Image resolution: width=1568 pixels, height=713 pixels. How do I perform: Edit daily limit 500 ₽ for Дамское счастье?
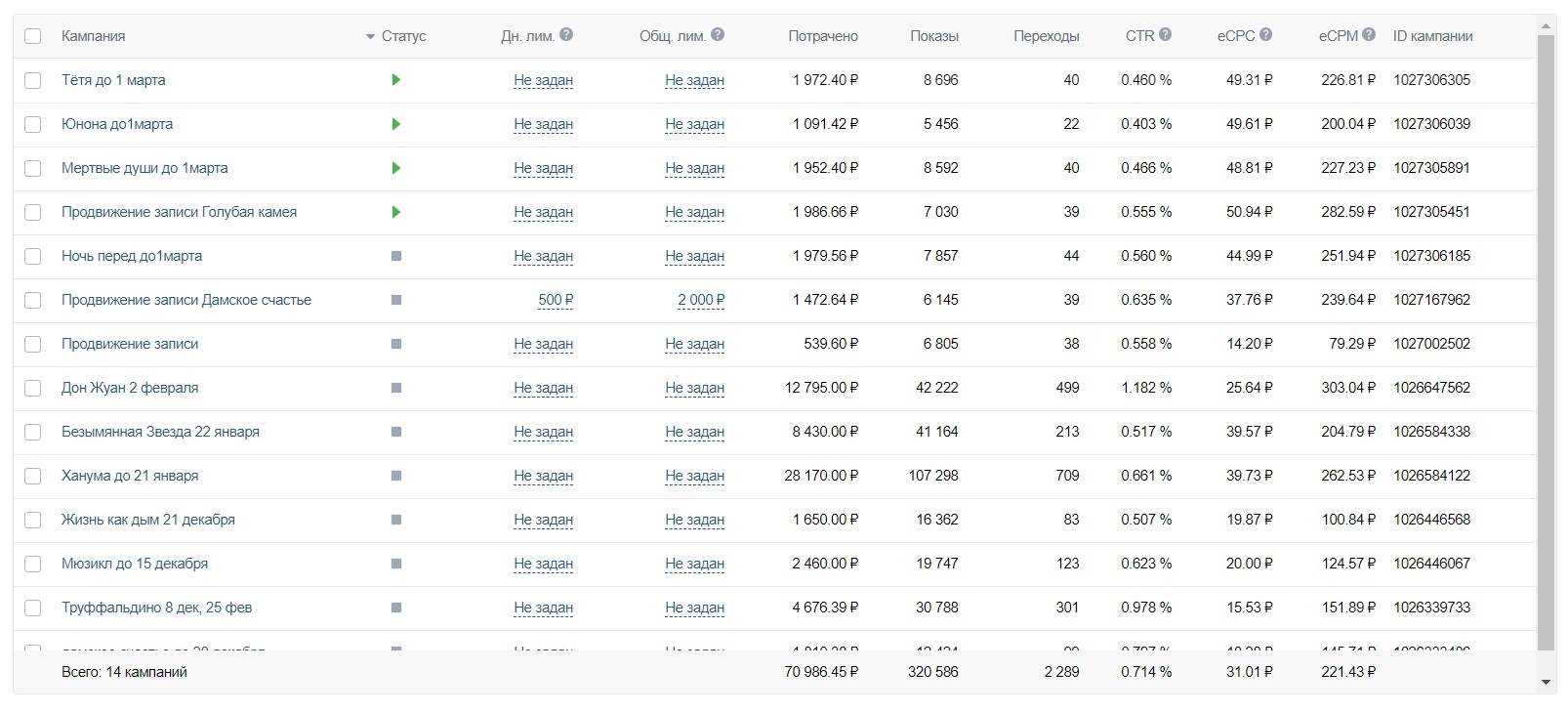point(556,300)
